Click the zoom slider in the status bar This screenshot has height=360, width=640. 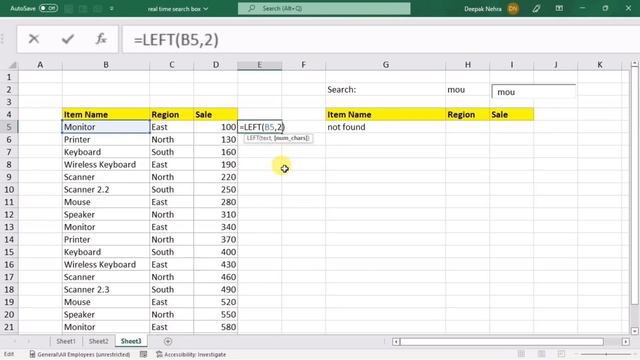point(606,354)
